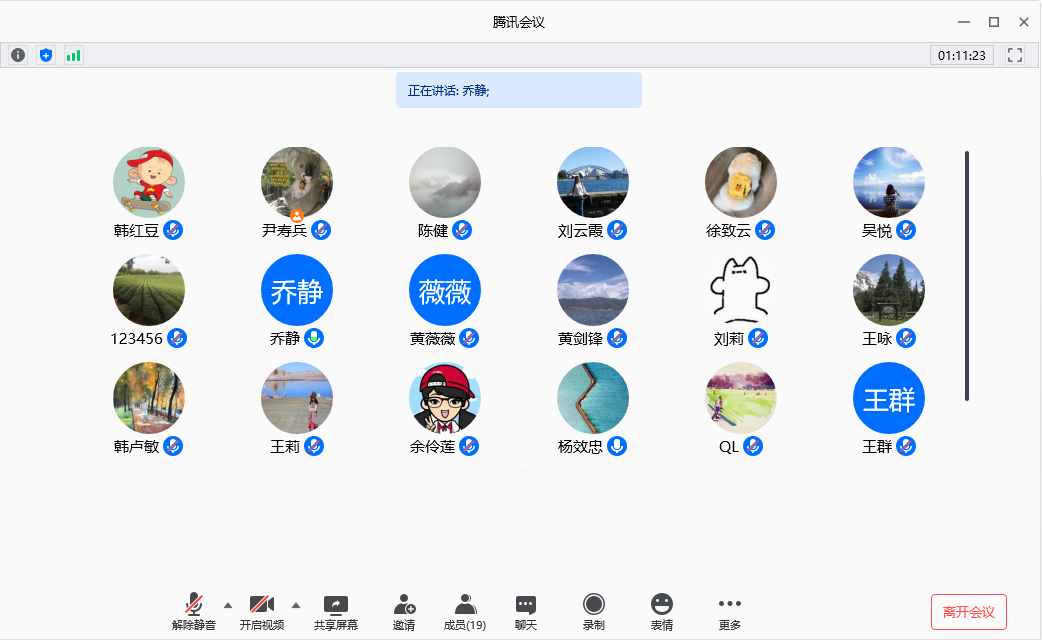The height and width of the screenshot is (640, 1042).
Task: Toggle 解除静音 microphone button
Action: 194,611
